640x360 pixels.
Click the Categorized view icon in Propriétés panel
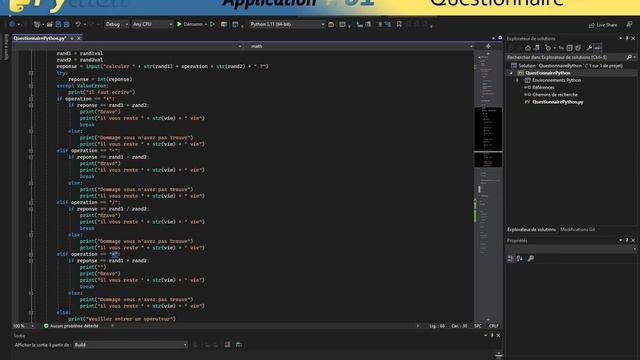click(511, 258)
